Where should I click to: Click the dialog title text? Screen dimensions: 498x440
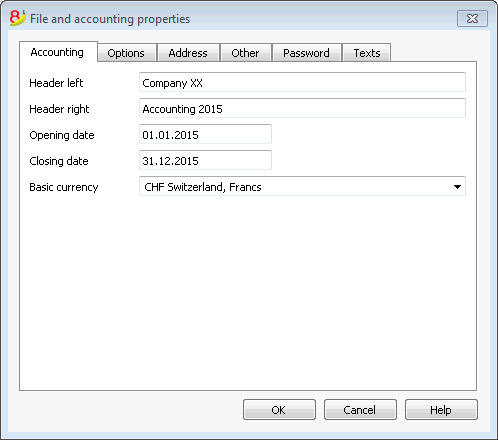tap(110, 19)
